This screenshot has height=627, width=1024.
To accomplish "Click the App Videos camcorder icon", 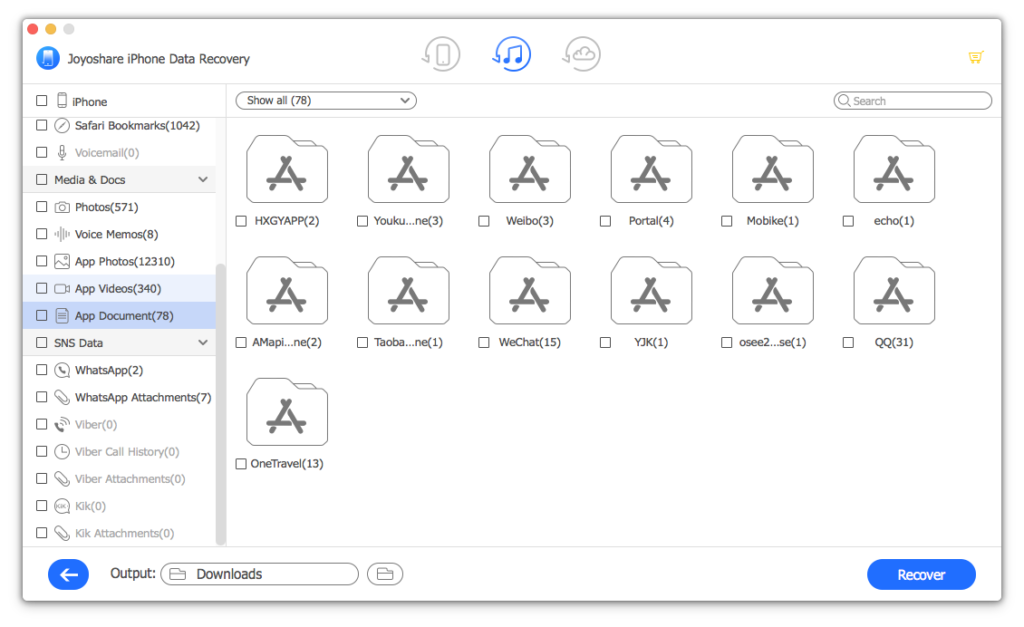I will (62, 289).
